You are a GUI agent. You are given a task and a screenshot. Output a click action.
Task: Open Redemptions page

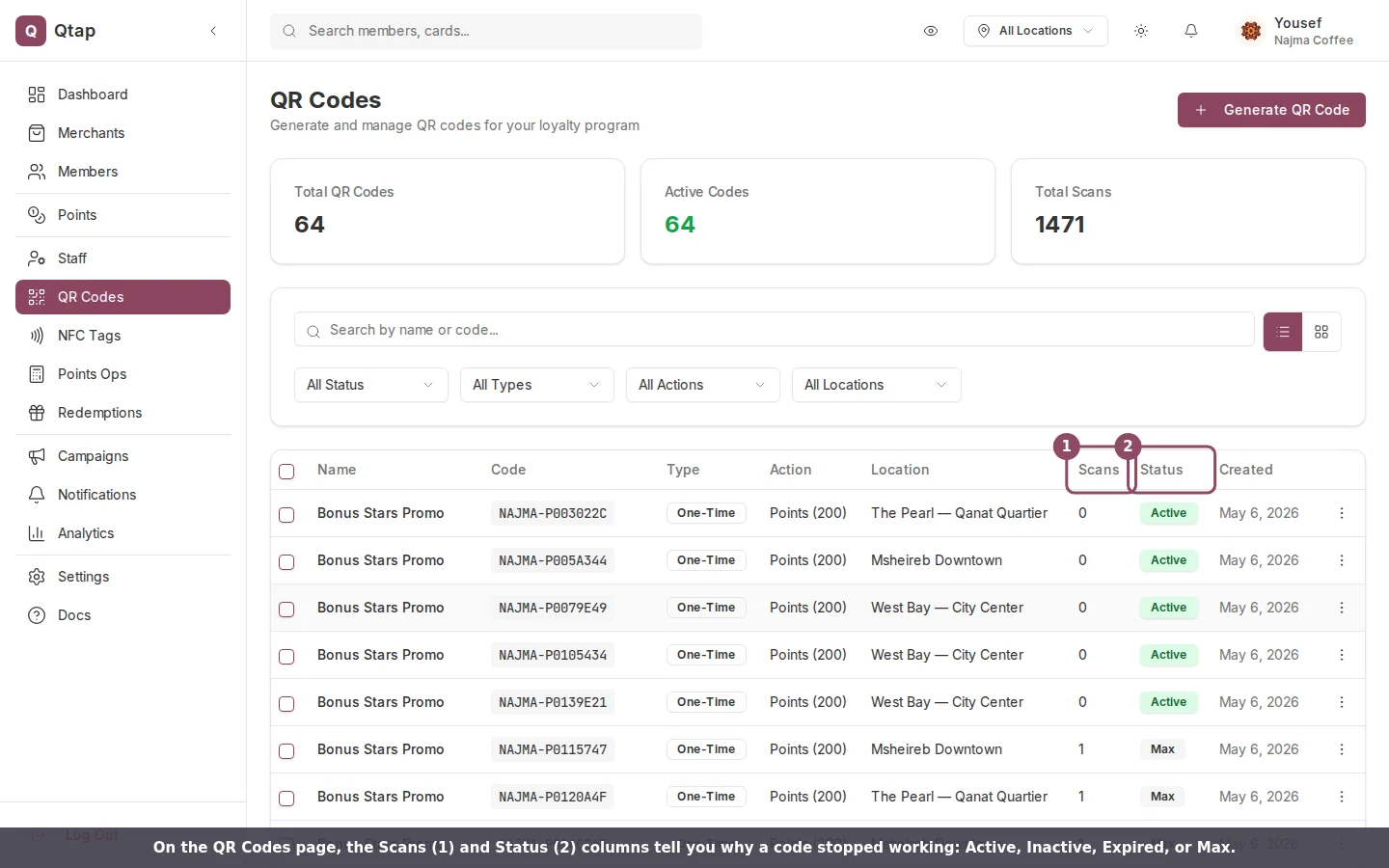pyautogui.click(x=123, y=413)
